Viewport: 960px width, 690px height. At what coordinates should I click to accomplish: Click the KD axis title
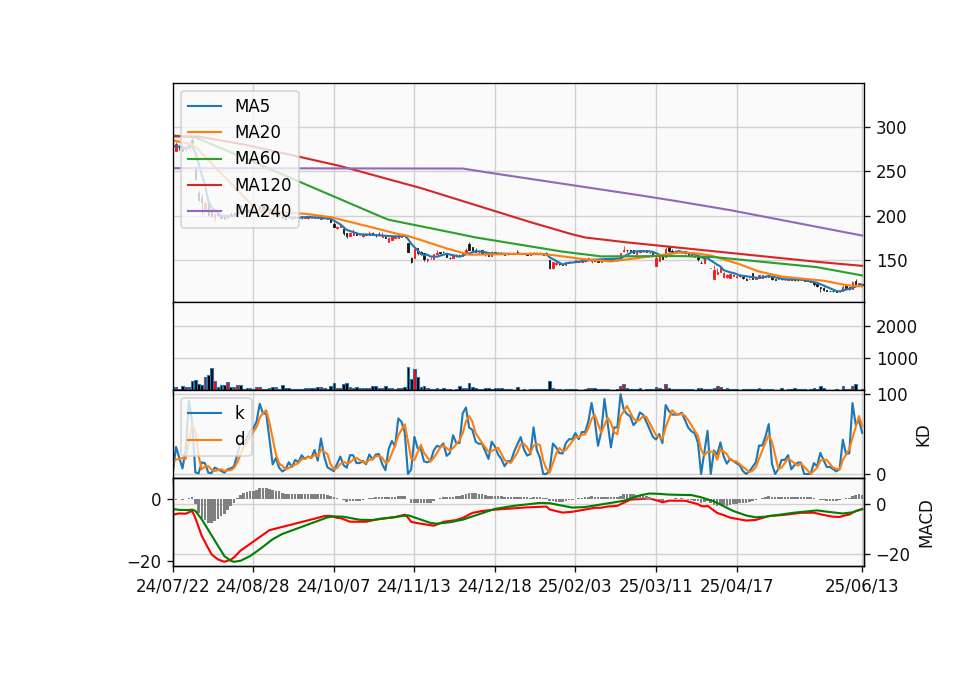click(923, 437)
